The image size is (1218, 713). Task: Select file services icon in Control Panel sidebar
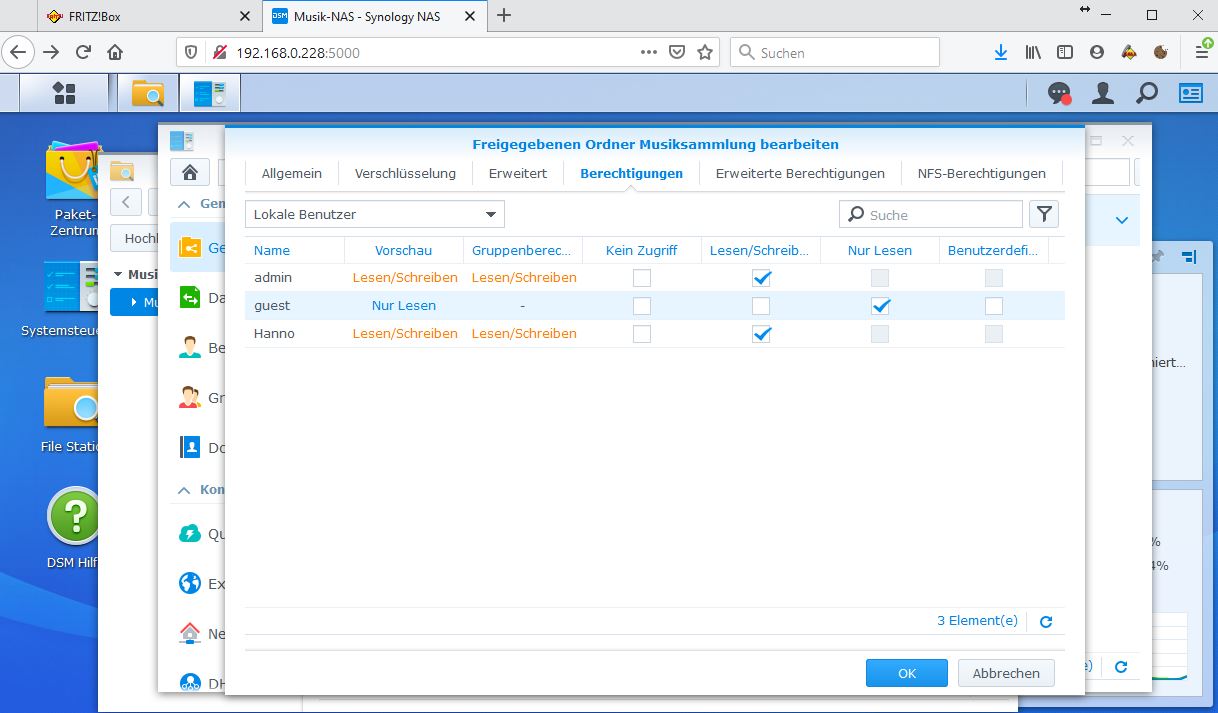[x=190, y=297]
